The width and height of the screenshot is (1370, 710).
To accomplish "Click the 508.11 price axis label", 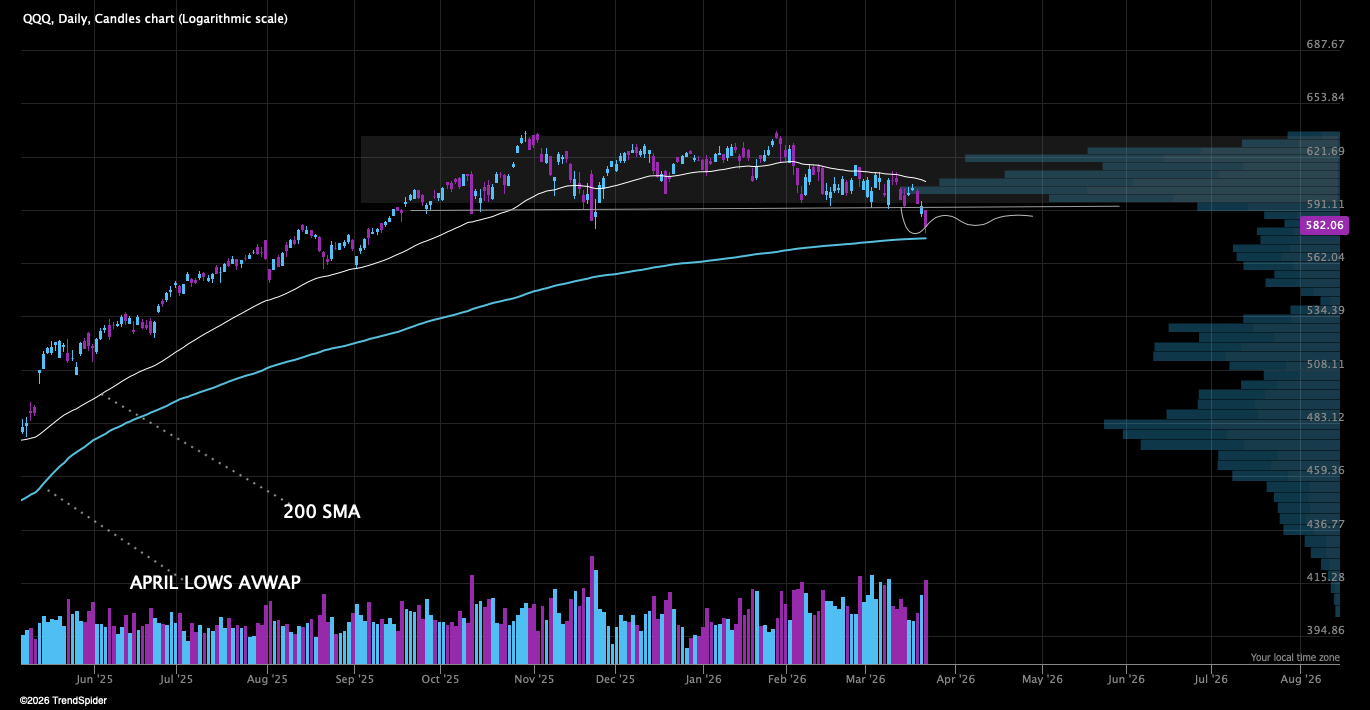I will coord(1325,364).
